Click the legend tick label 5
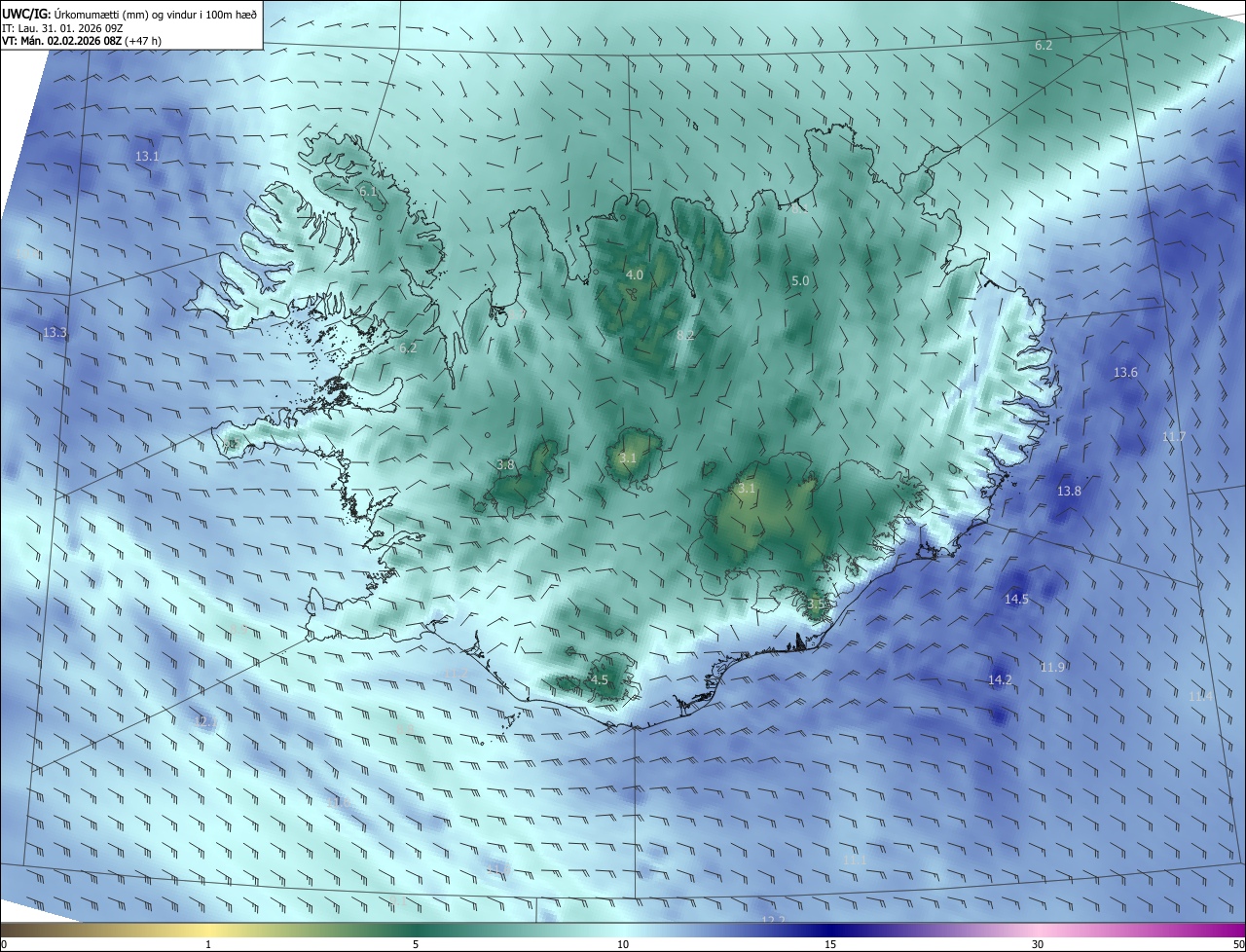 pos(416,944)
